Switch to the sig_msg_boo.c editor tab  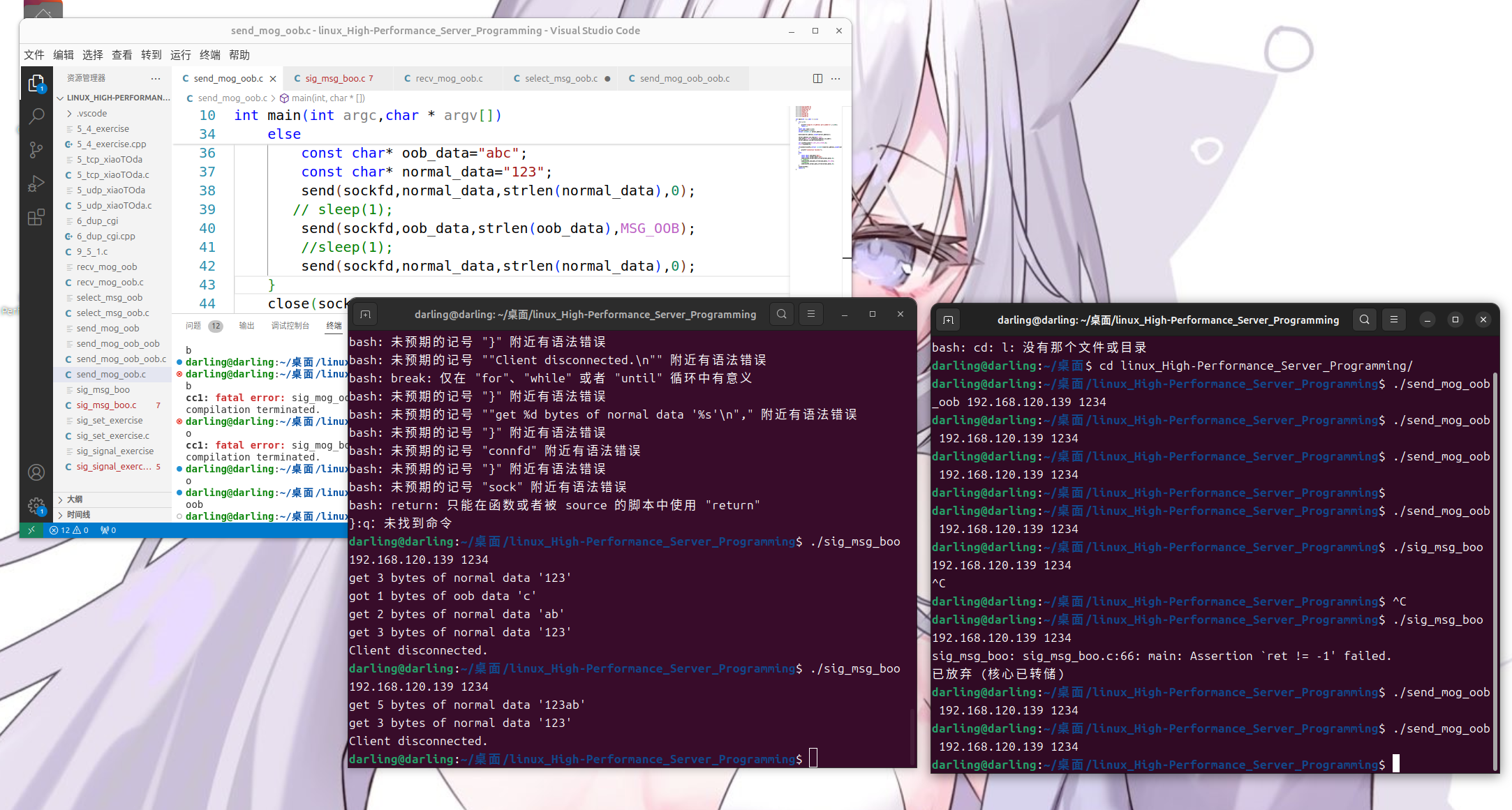338,79
